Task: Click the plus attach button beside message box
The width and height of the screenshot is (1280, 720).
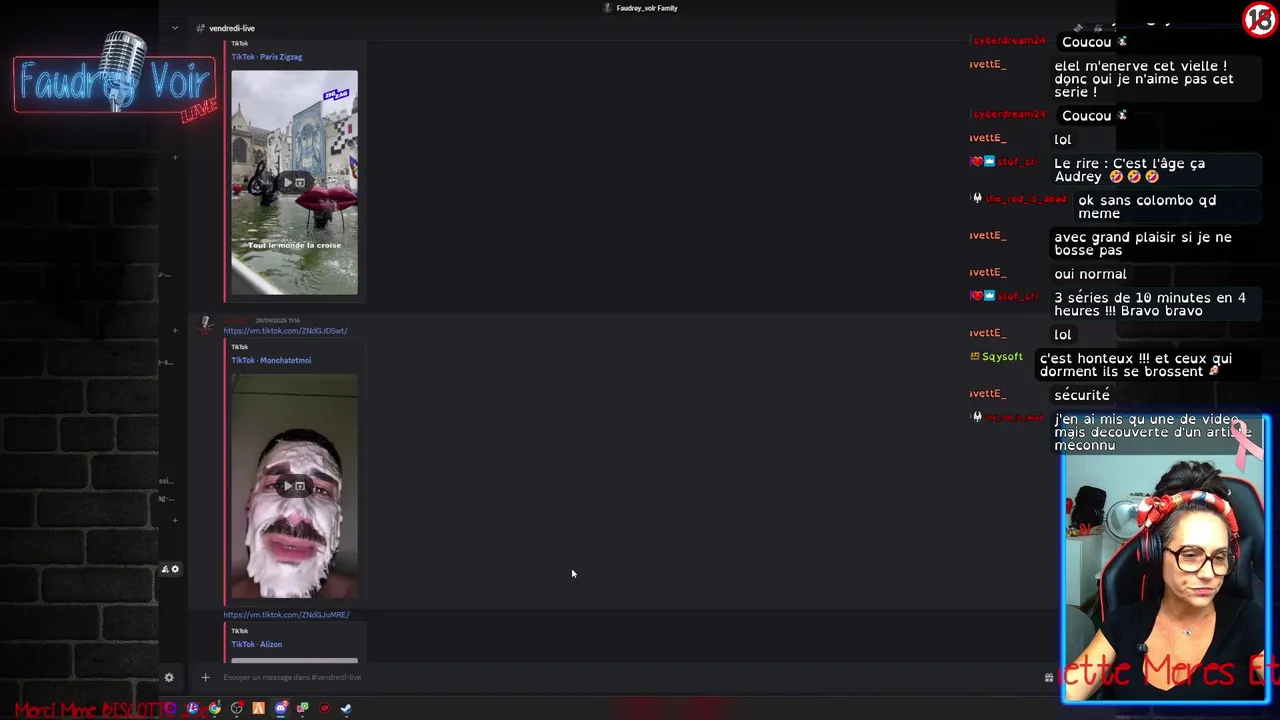Action: pyautogui.click(x=205, y=677)
